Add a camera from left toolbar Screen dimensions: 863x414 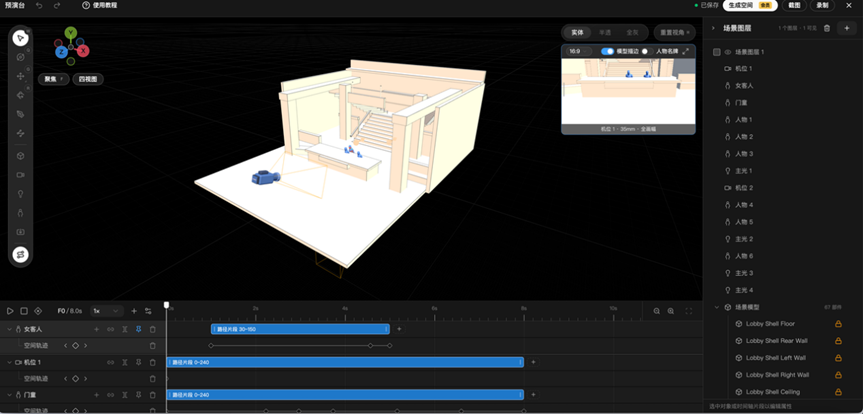(x=20, y=175)
